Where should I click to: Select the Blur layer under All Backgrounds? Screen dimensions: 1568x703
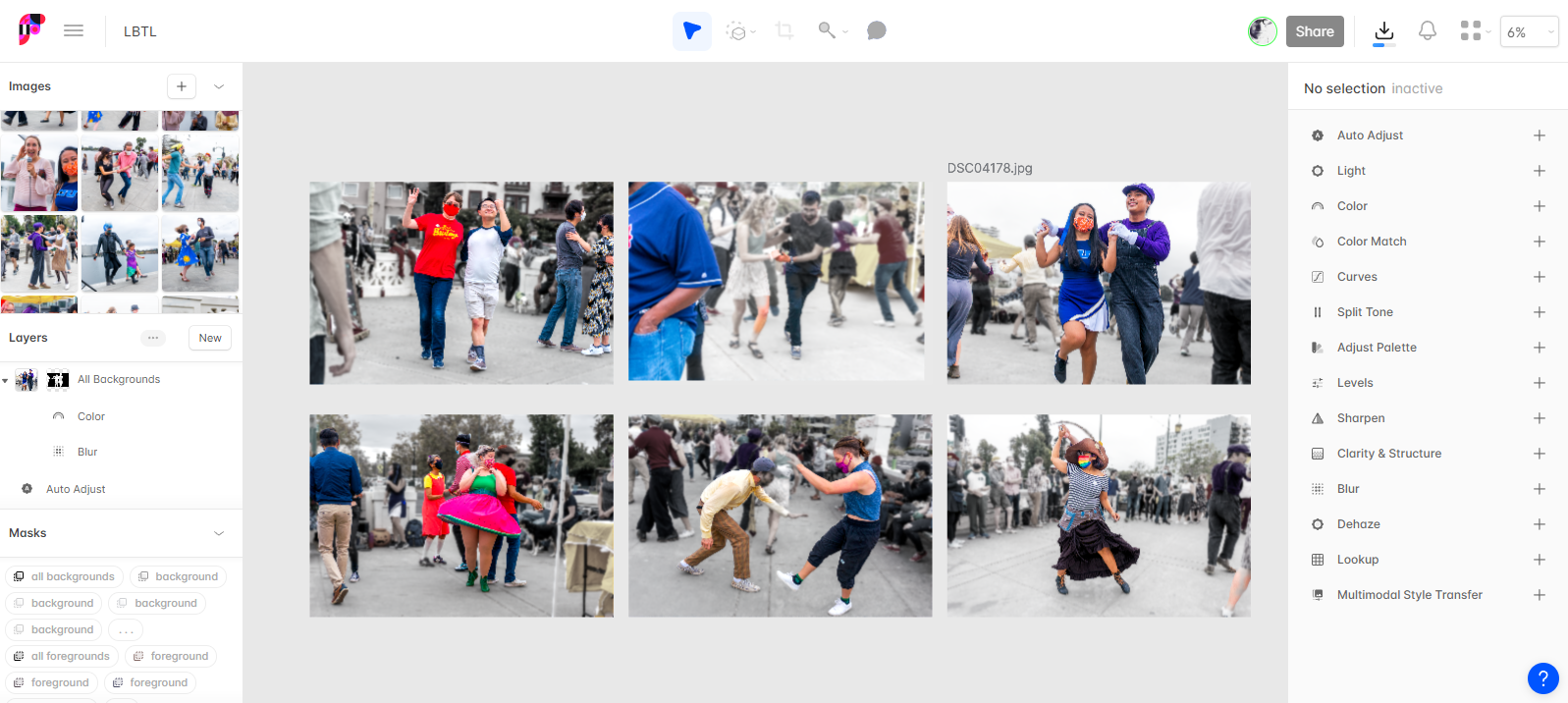point(87,452)
